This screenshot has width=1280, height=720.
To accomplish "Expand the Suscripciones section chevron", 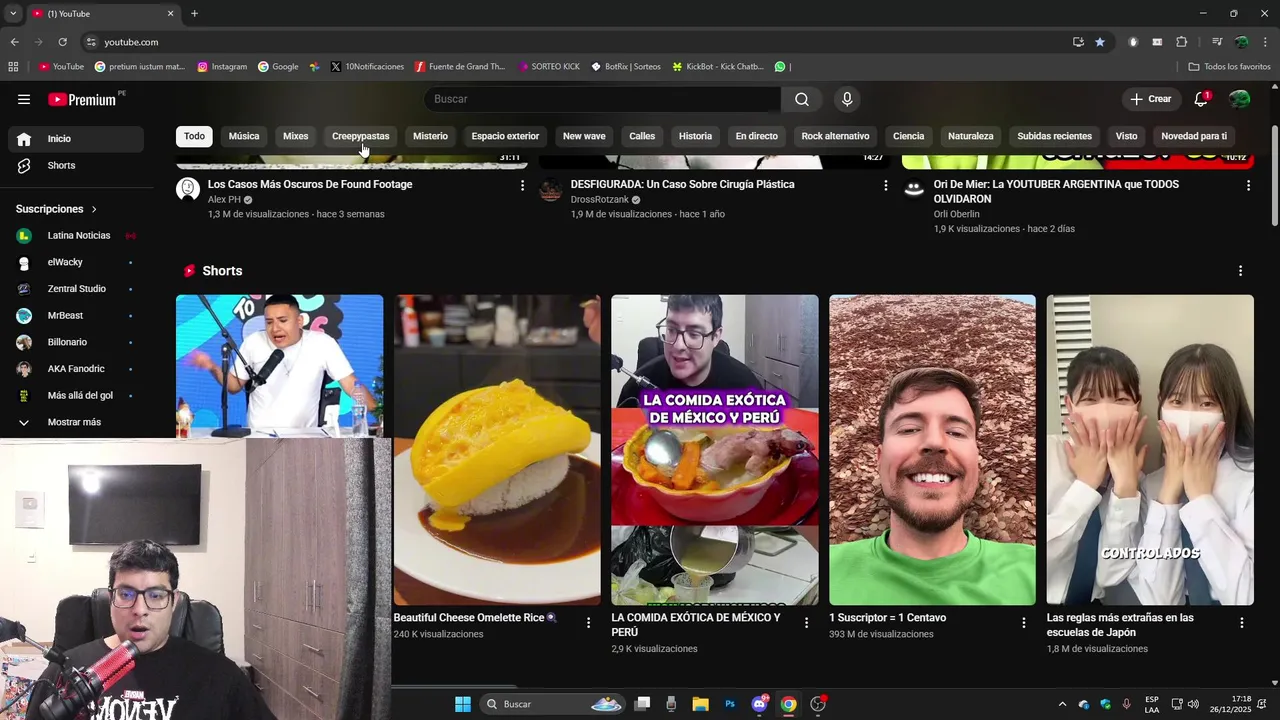I will tap(94, 209).
